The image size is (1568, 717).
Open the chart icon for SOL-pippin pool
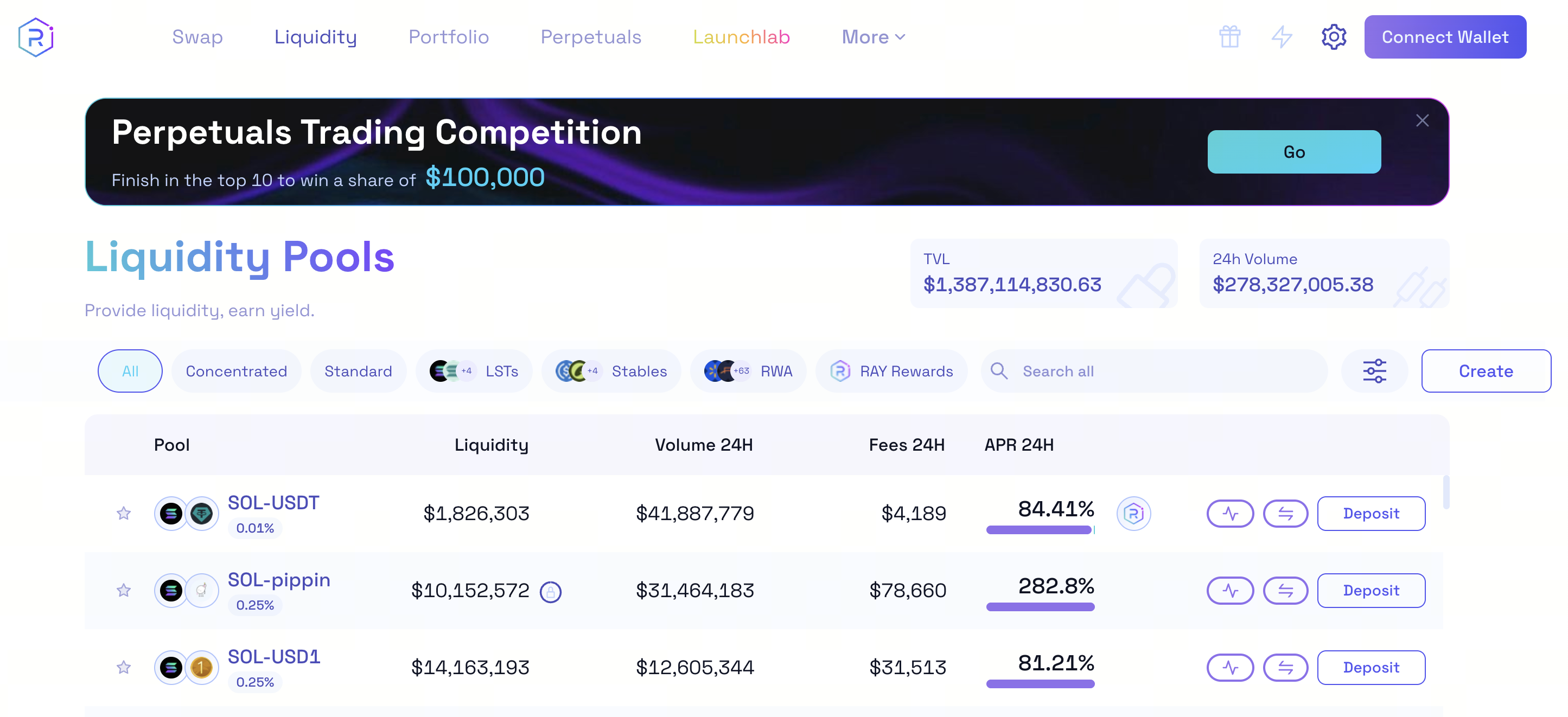click(x=1229, y=591)
